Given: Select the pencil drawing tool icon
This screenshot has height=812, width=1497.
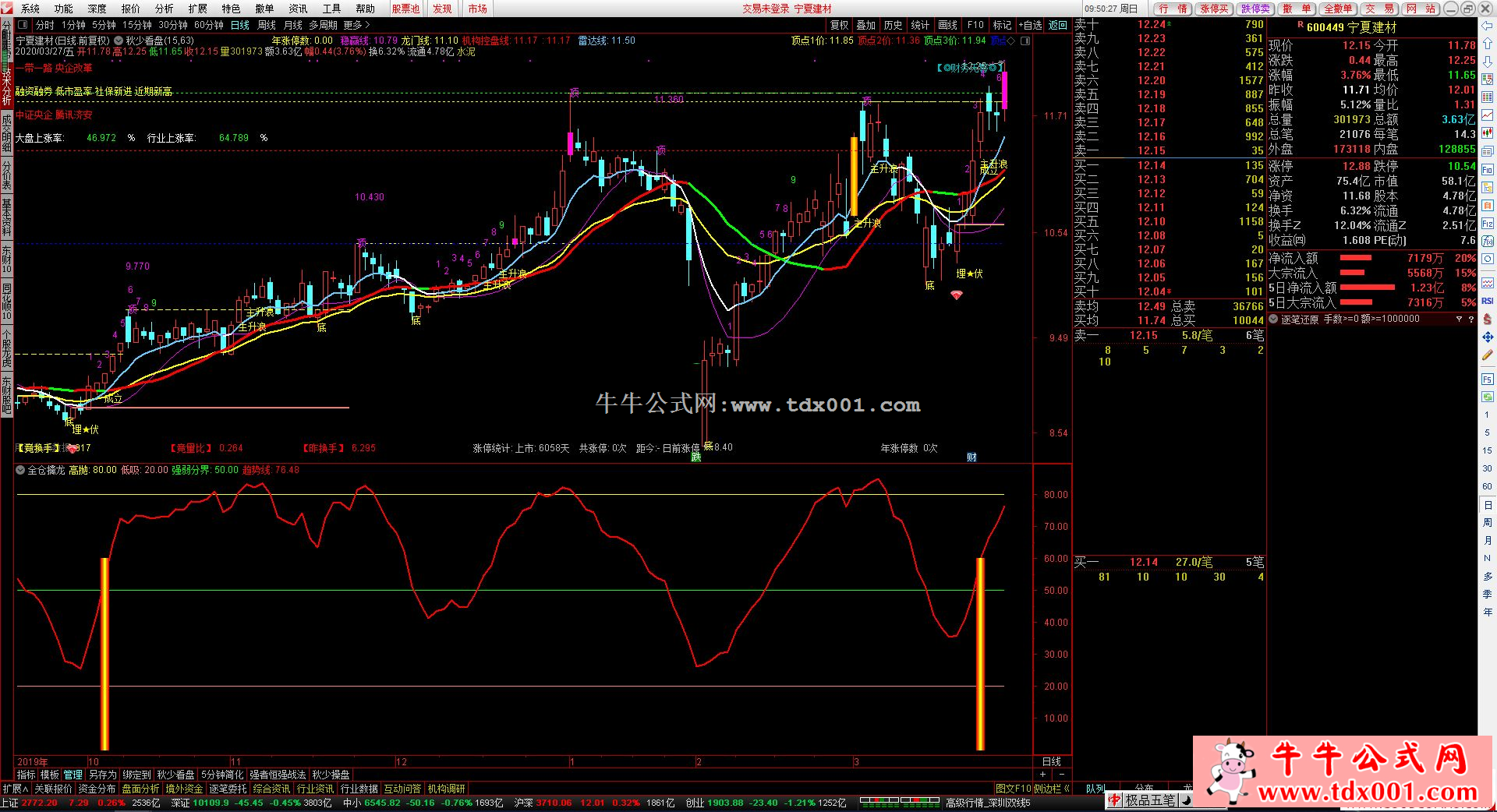Looking at the screenshot, I should point(1487,355).
